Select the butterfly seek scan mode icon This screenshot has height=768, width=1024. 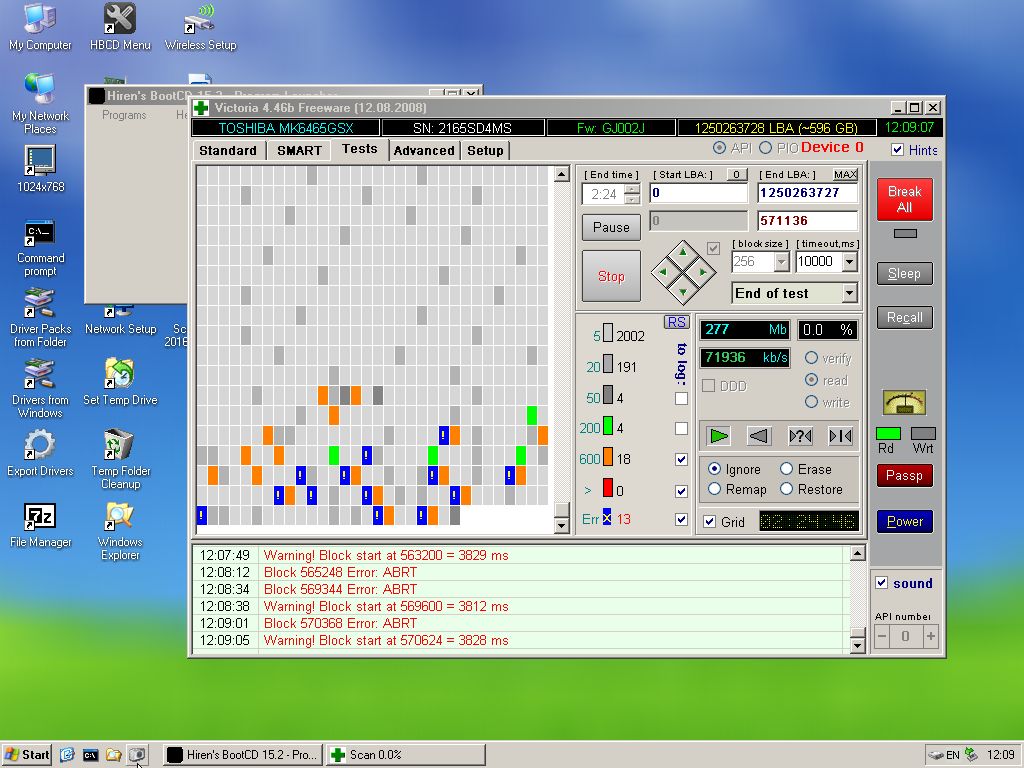tap(840, 435)
